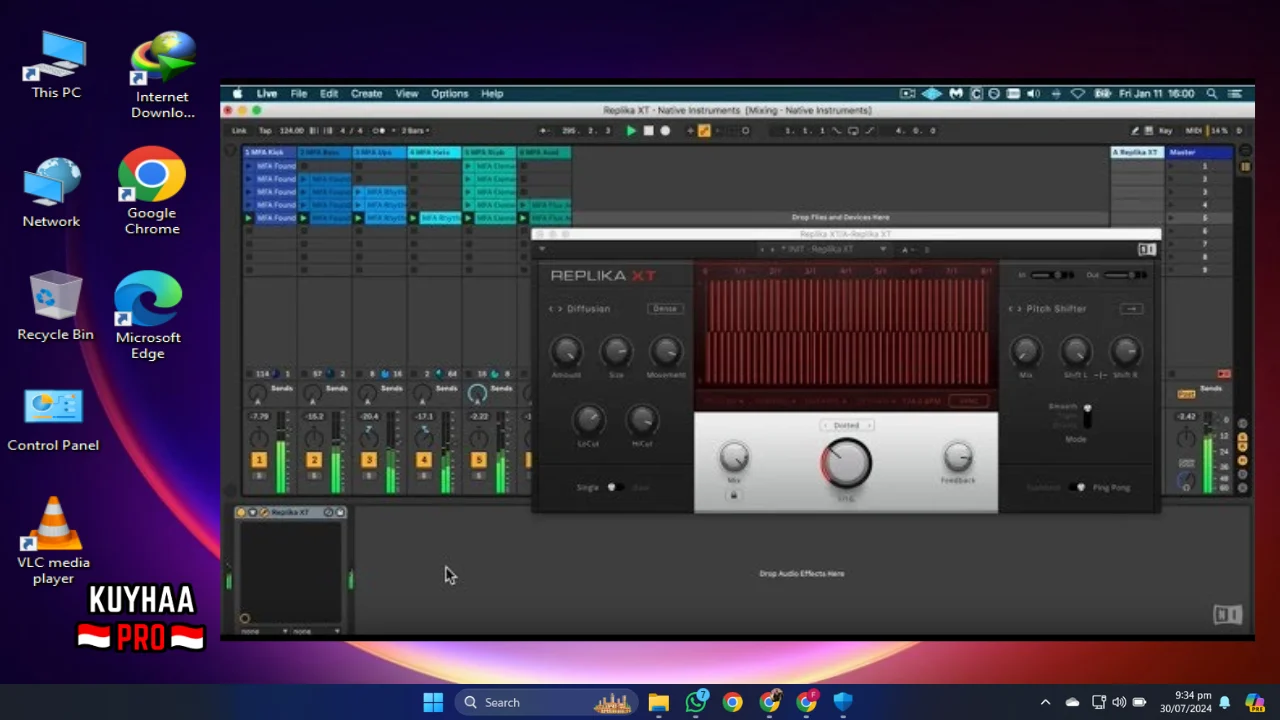Viewport: 1280px width, 720px height.
Task: Select previous modulation effect left of Diffusion
Action: (x=551, y=308)
